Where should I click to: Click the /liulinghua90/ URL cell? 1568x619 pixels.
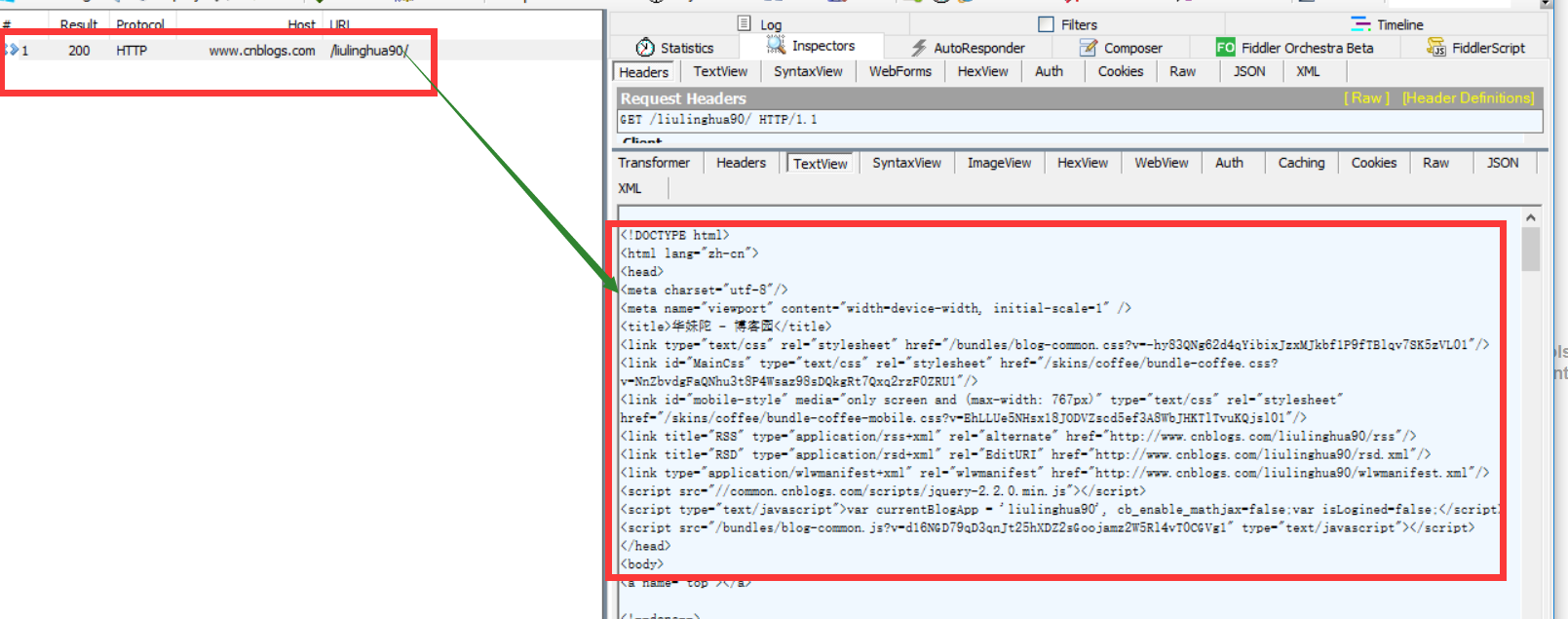(369, 51)
